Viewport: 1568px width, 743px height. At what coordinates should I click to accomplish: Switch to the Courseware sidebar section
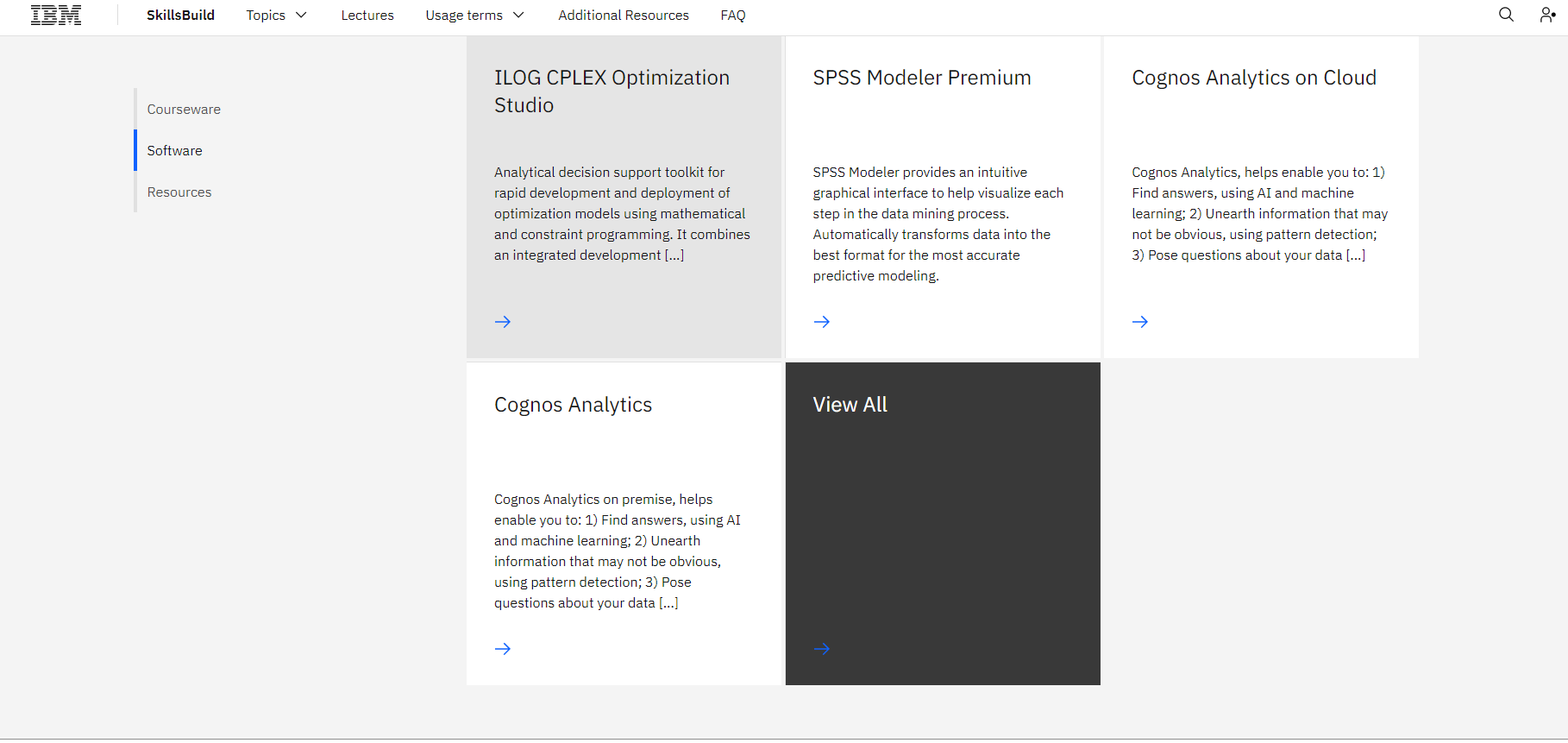(184, 109)
